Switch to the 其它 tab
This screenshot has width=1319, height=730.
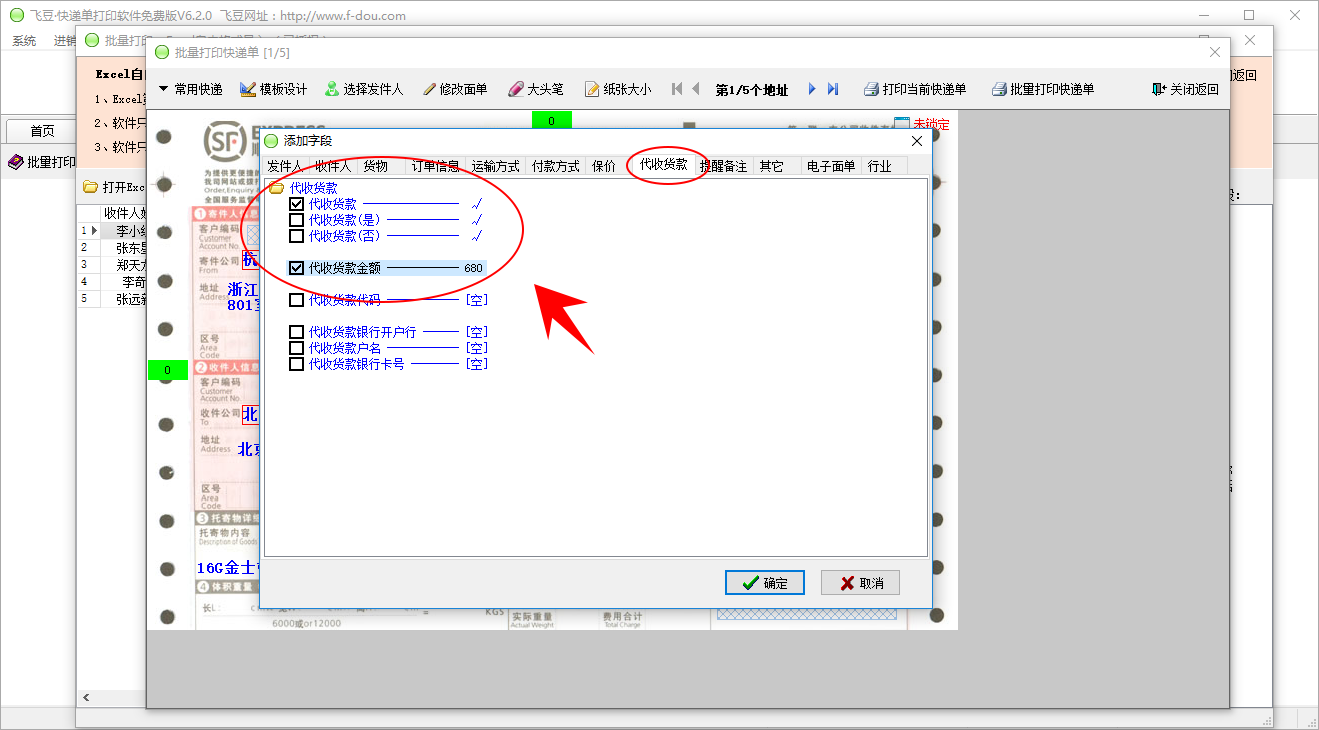(771, 166)
